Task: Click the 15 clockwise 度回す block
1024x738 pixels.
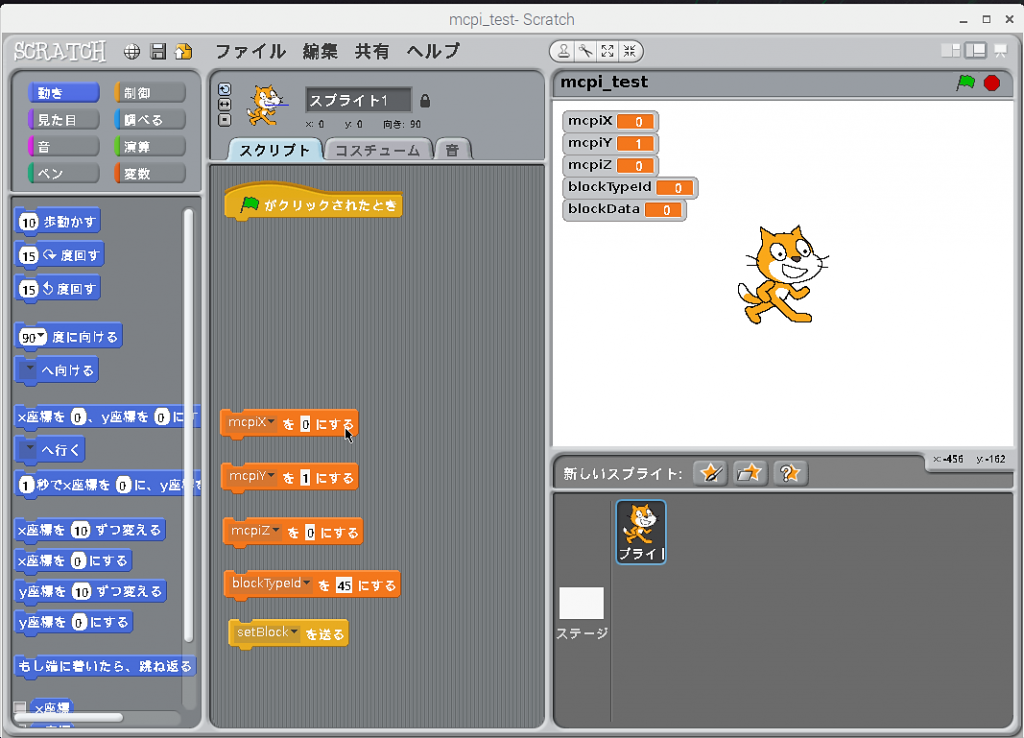Action: (59, 255)
